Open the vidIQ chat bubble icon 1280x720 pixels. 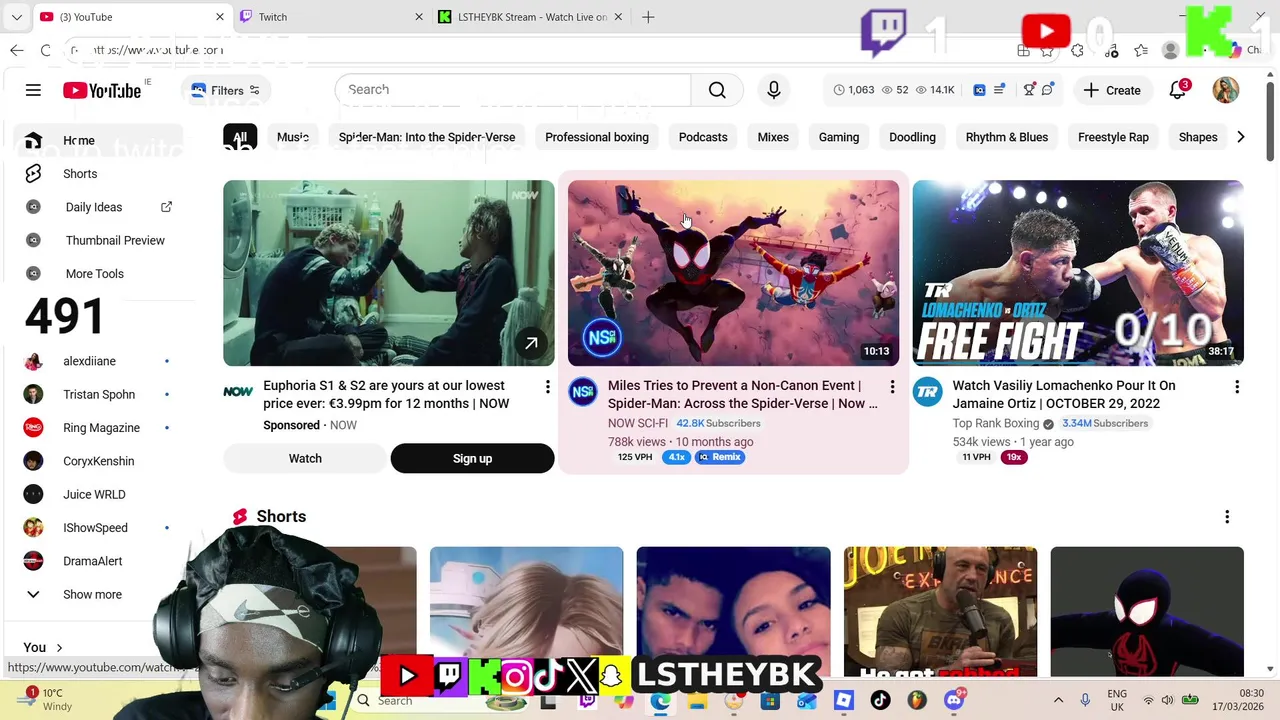click(1047, 90)
